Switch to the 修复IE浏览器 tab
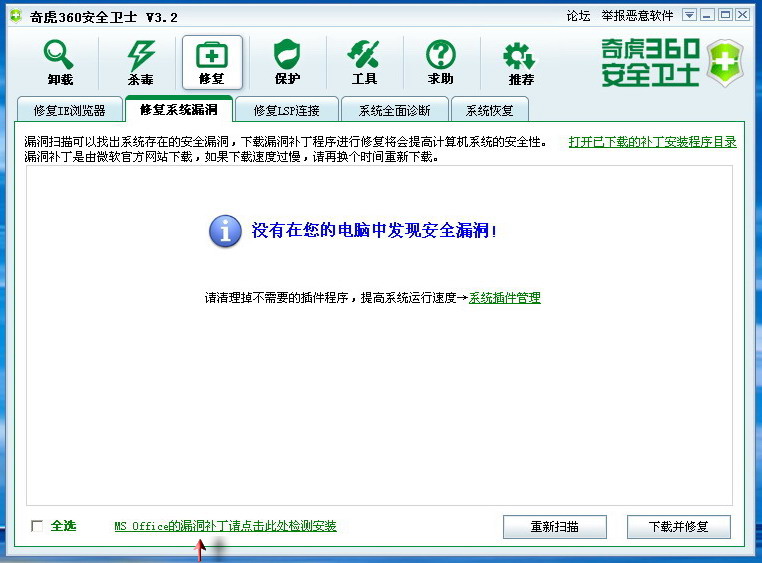Screen dimensions: 762x563 click(x=69, y=110)
